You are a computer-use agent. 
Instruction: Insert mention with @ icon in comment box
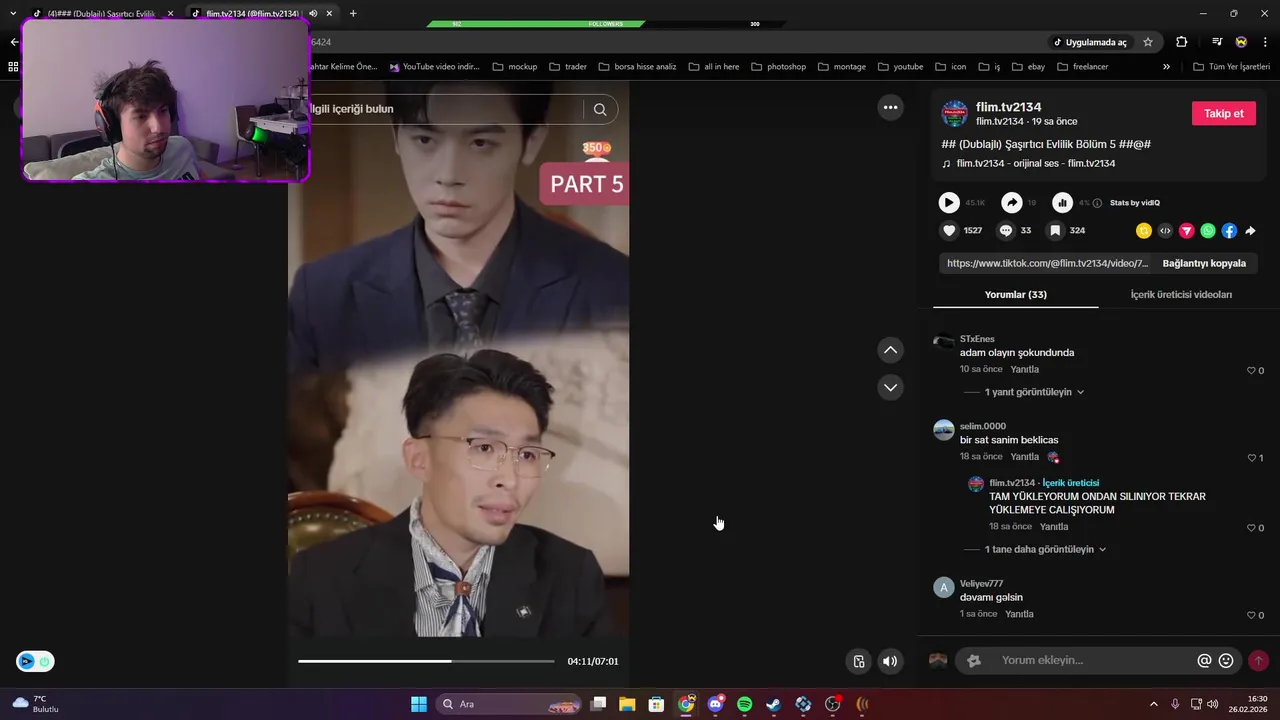[1204, 661]
